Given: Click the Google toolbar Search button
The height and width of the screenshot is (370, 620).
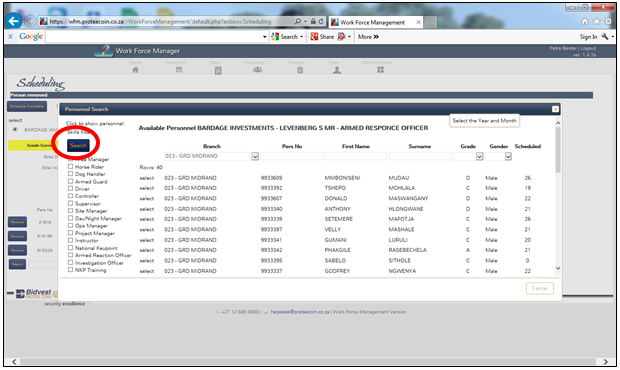Looking at the screenshot, I should pyautogui.click(x=285, y=37).
